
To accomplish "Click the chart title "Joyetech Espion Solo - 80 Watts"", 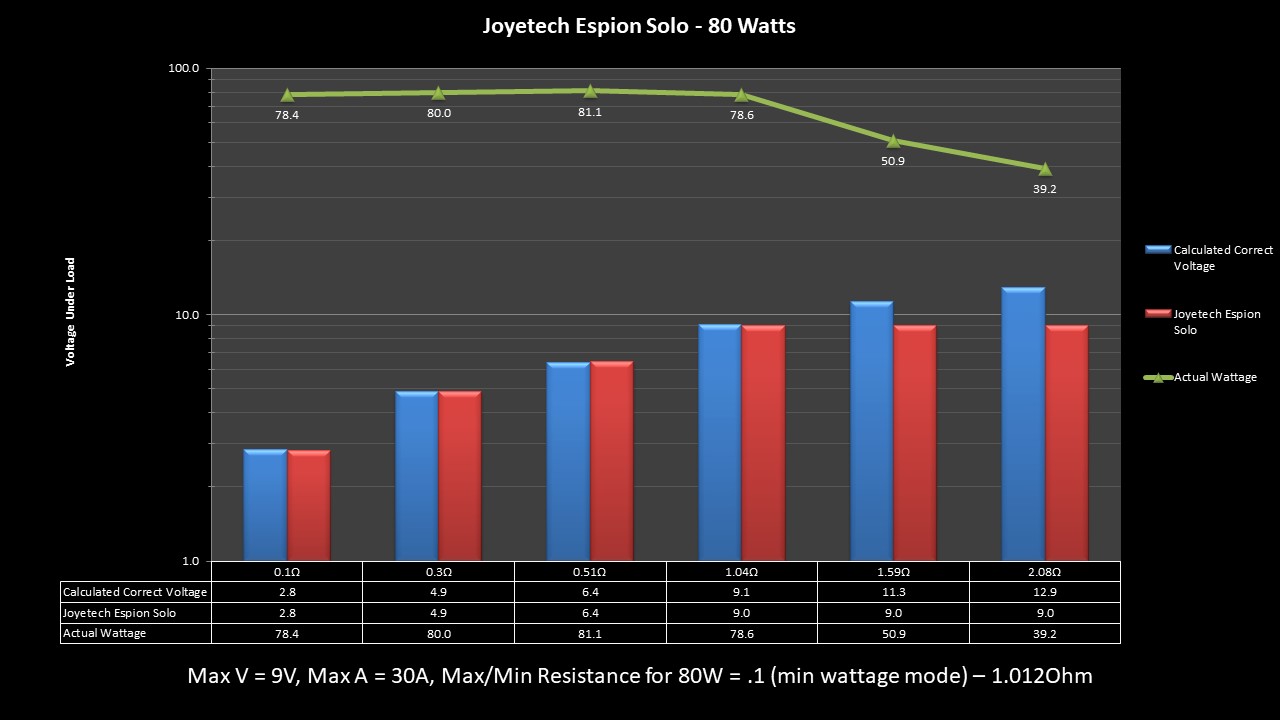I will pyautogui.click(x=639, y=27).
